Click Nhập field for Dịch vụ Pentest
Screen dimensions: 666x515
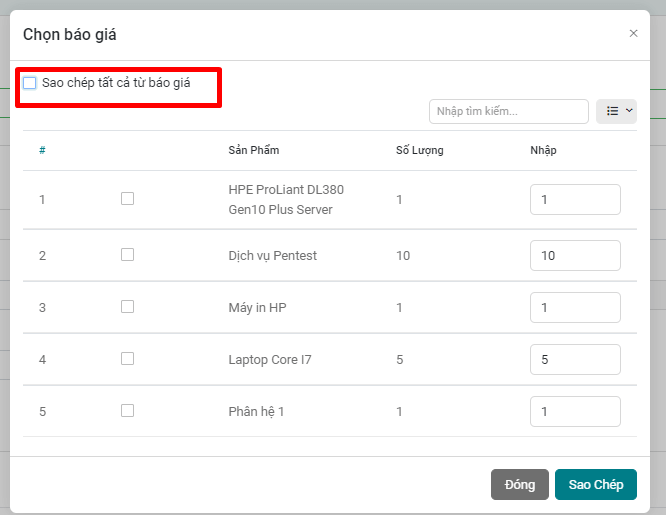(575, 256)
